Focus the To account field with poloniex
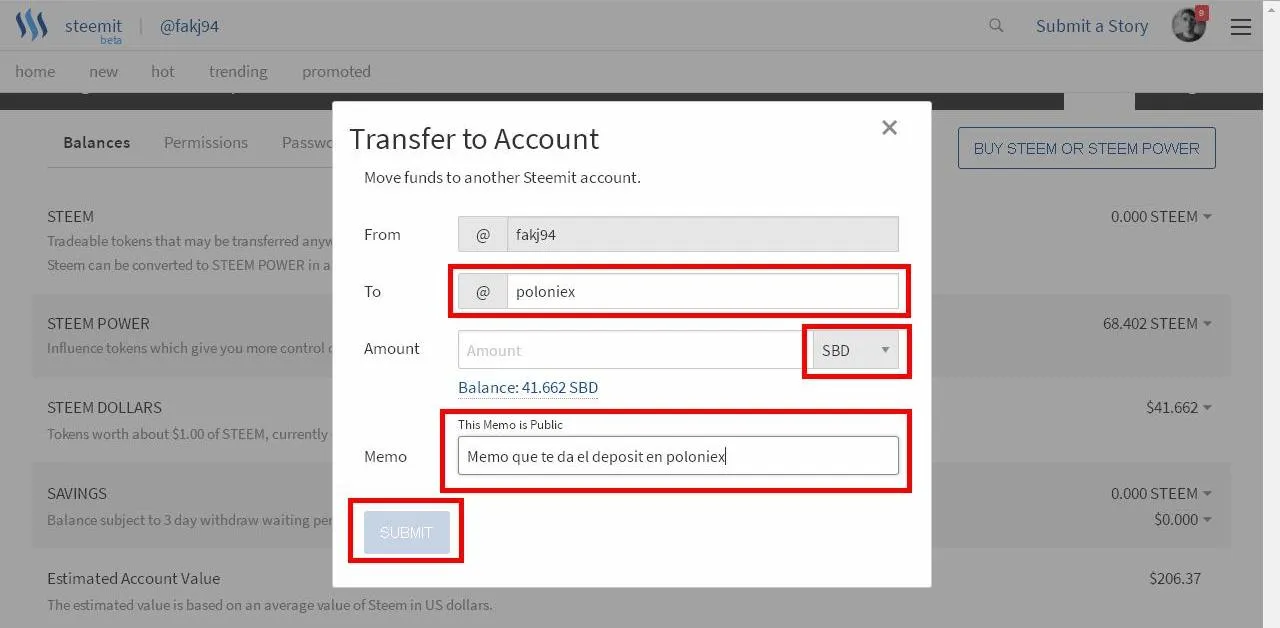This screenshot has width=1280, height=628. [x=702, y=292]
